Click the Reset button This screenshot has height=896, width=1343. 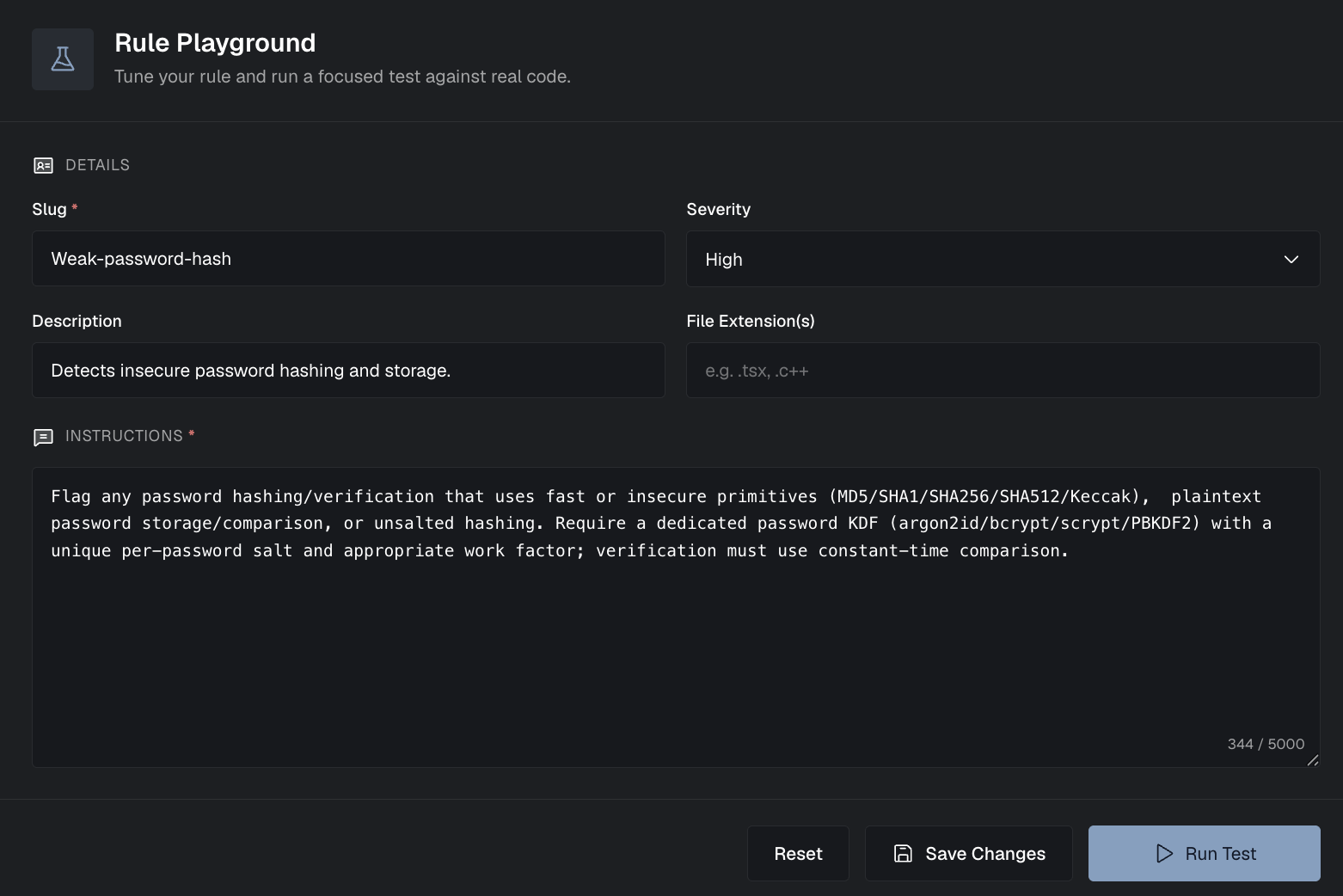[798, 854]
